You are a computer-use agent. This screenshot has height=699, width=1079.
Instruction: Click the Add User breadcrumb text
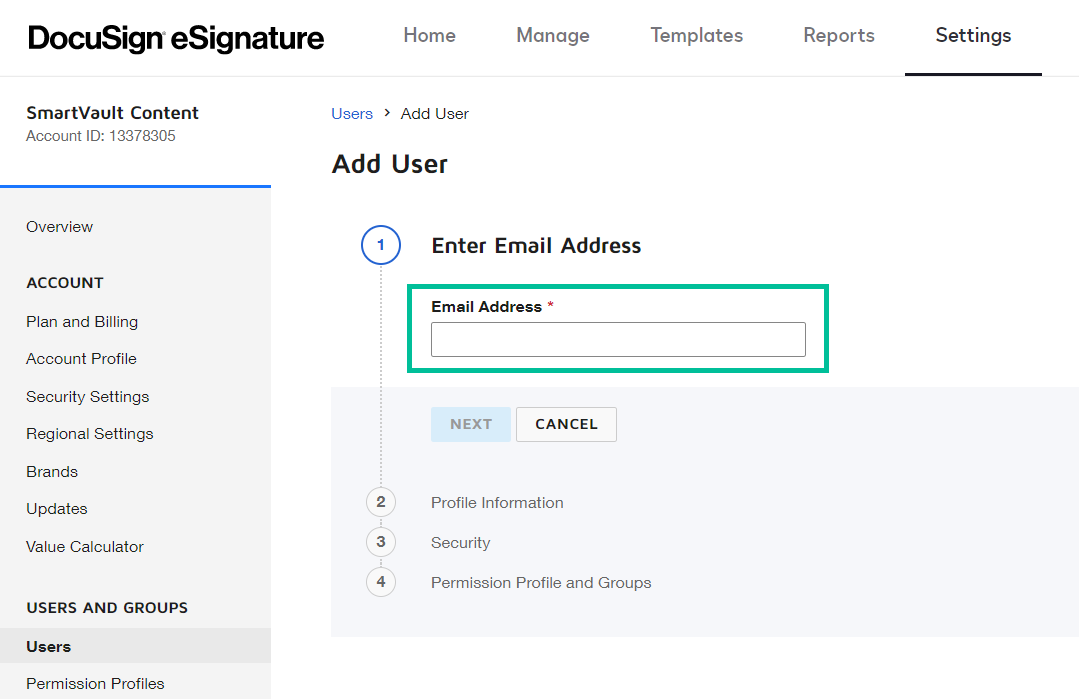coord(434,114)
